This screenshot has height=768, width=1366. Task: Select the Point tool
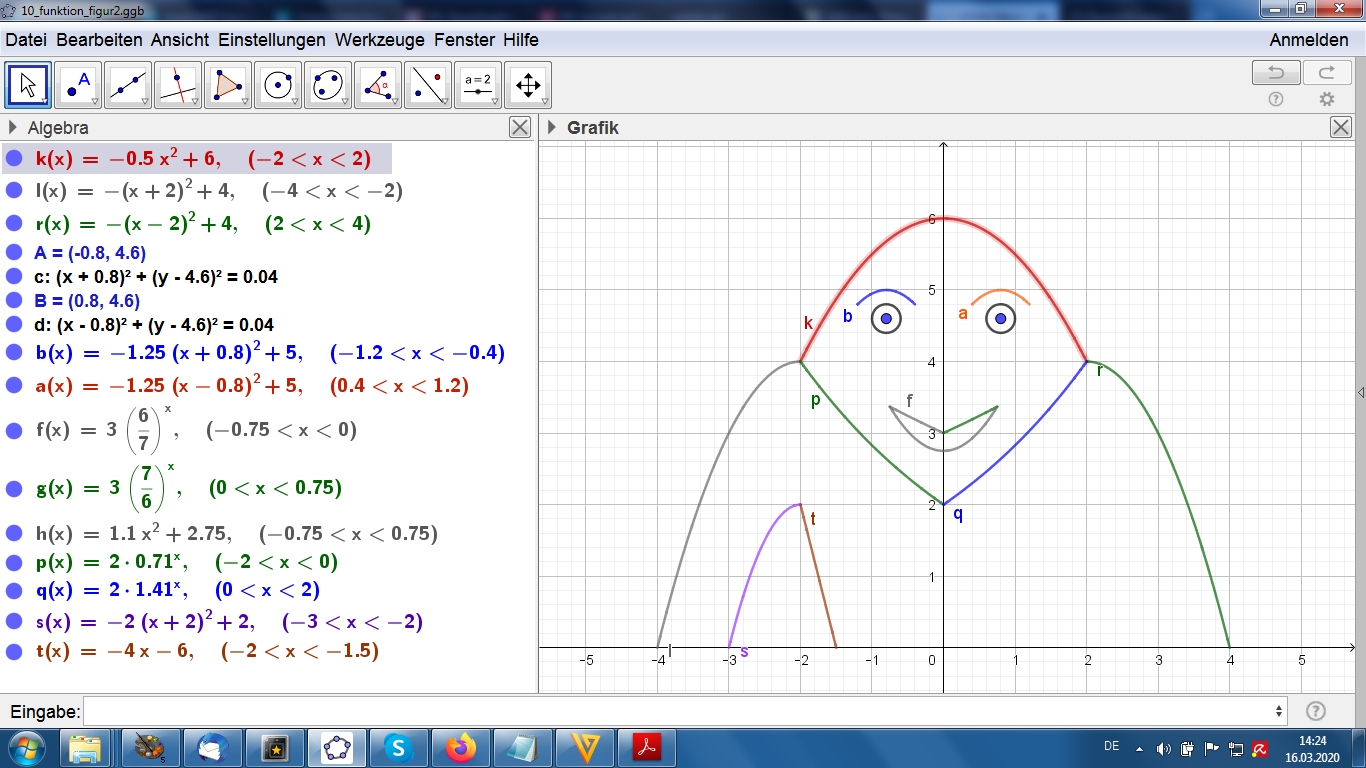coord(78,85)
